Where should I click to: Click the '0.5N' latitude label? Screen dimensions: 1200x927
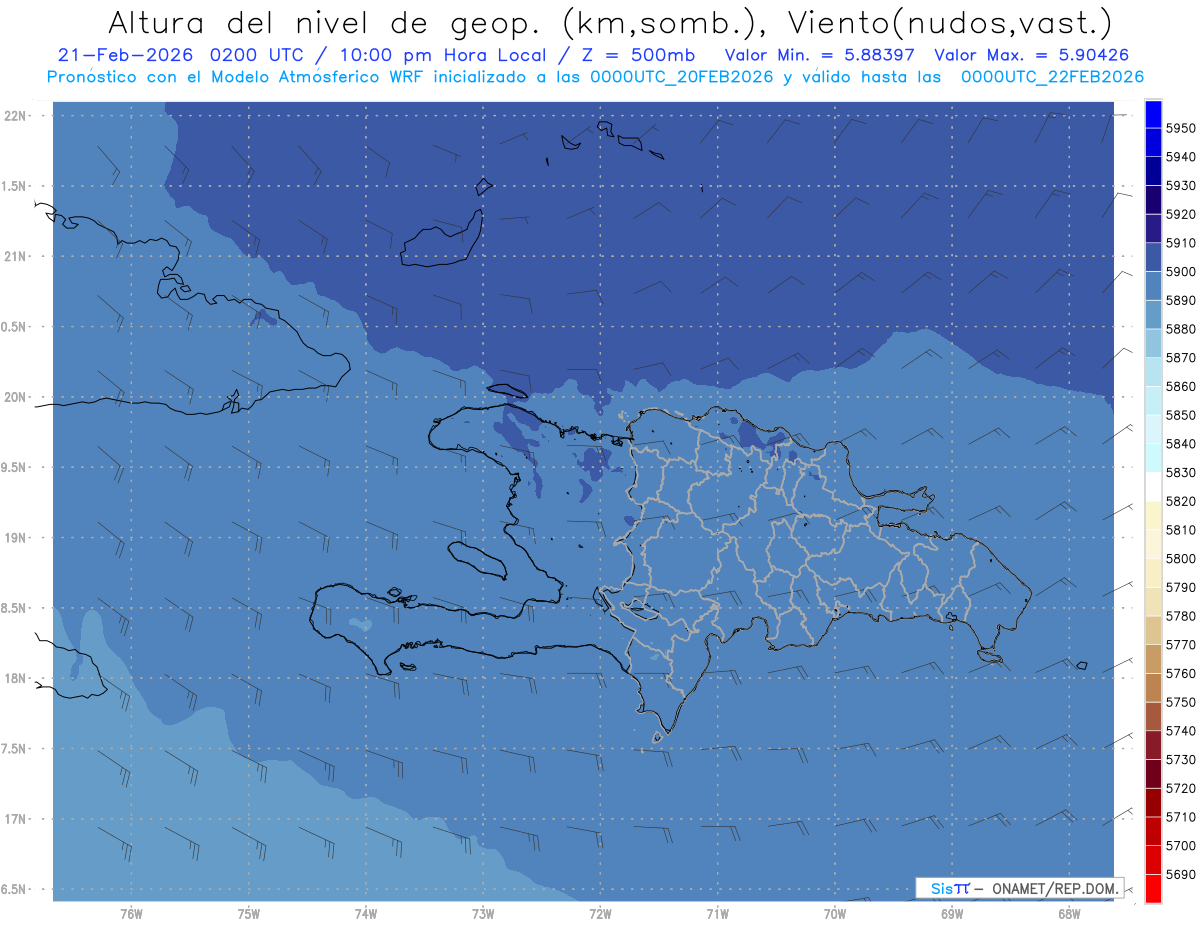(15, 327)
